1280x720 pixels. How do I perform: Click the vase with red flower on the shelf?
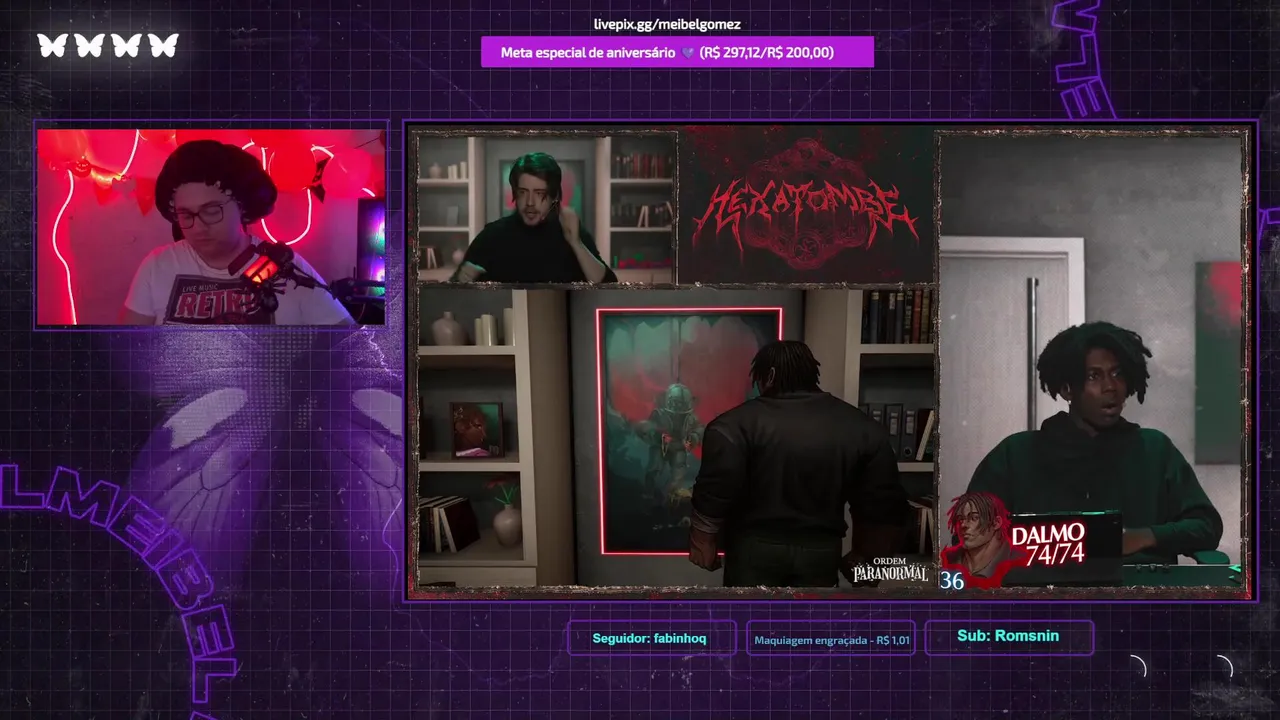pos(507,514)
